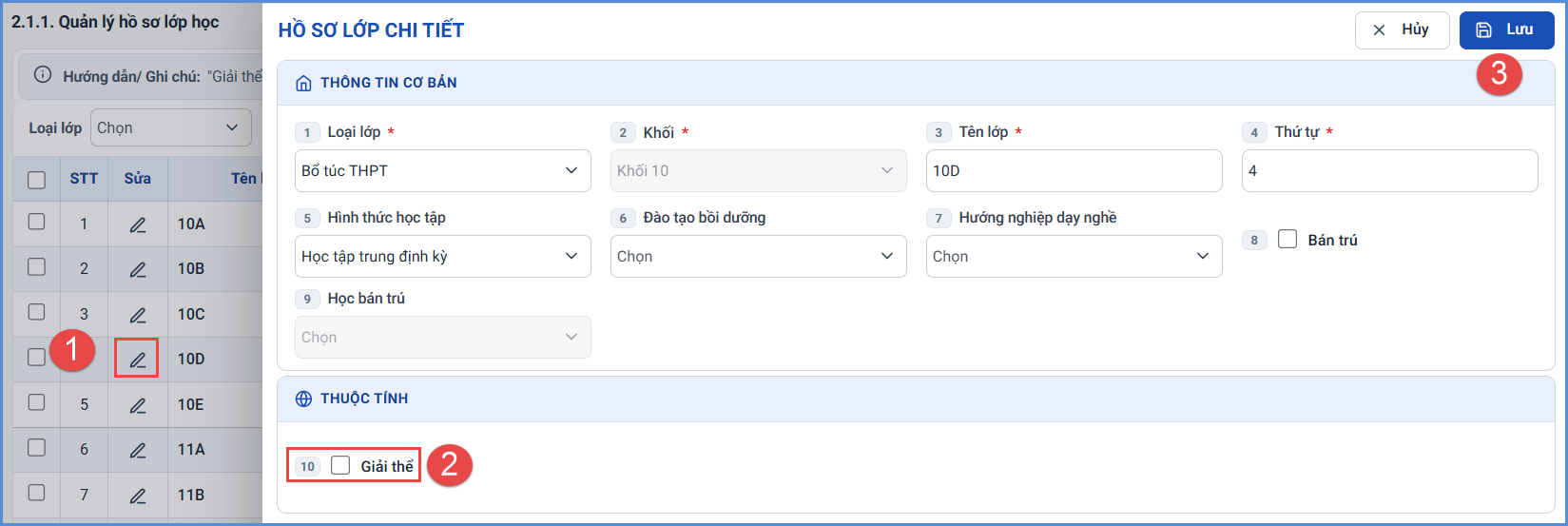The width and height of the screenshot is (1568, 526).
Task: Click the info icon beside Hướng dẫn/ Ghi chú
Action: 43,75
